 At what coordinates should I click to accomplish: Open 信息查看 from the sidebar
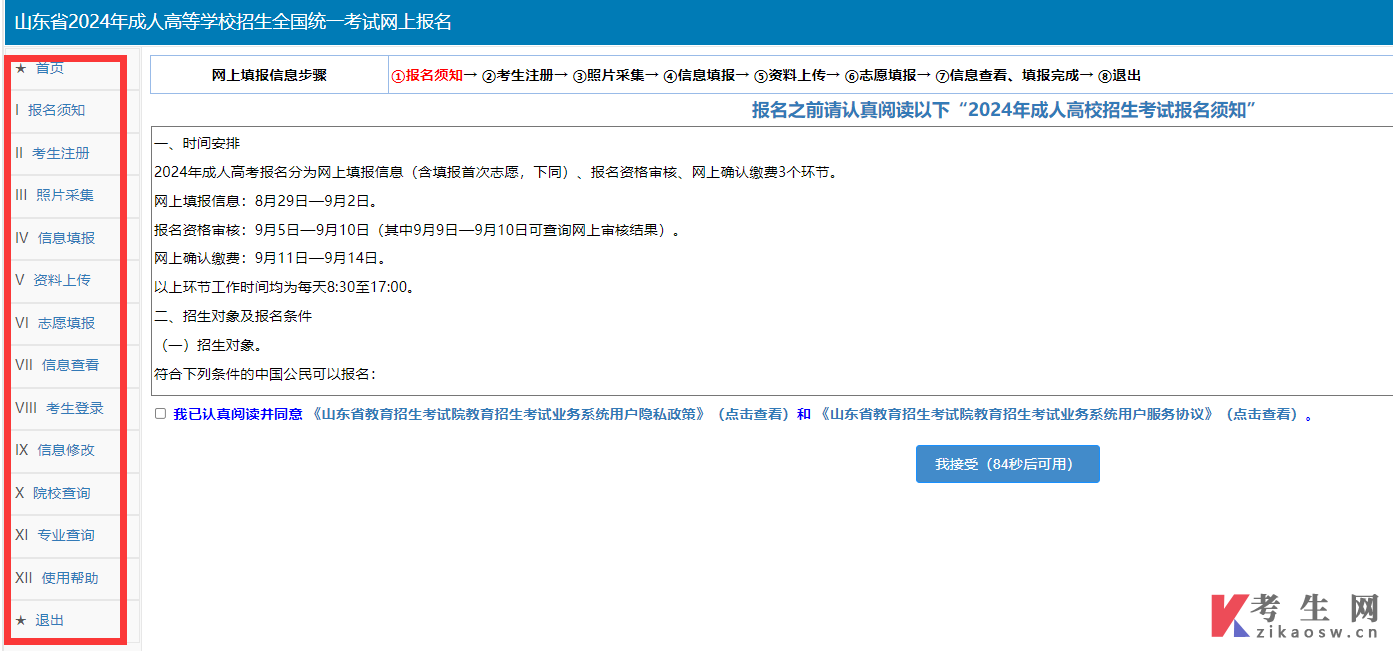pos(70,365)
